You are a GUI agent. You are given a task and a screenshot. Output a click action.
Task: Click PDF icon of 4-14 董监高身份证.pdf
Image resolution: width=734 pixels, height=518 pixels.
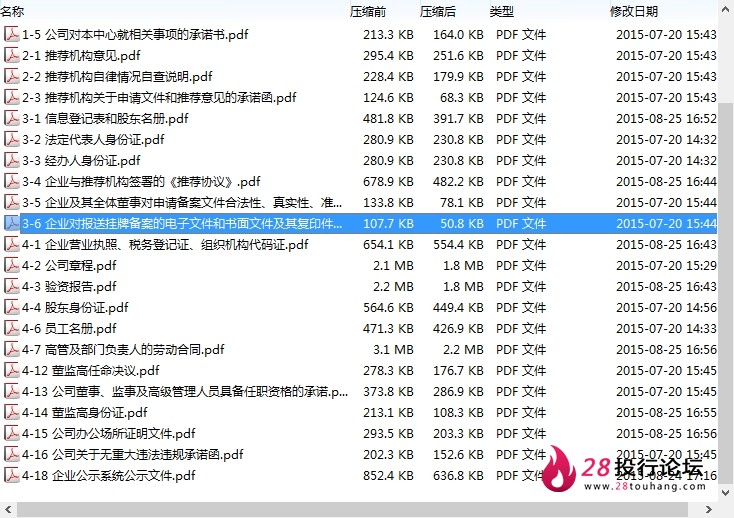(x=11, y=412)
